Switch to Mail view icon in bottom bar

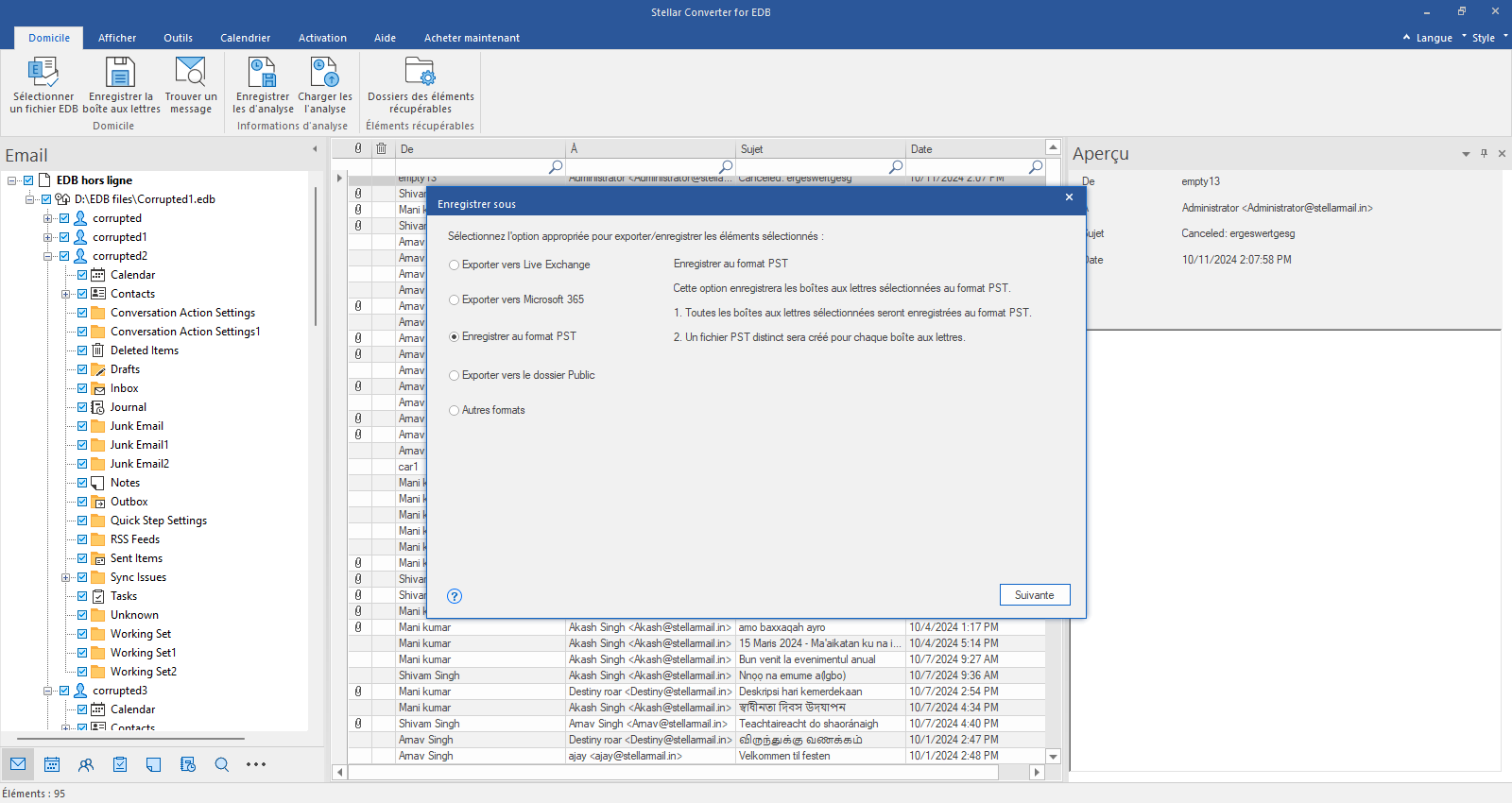[18, 764]
